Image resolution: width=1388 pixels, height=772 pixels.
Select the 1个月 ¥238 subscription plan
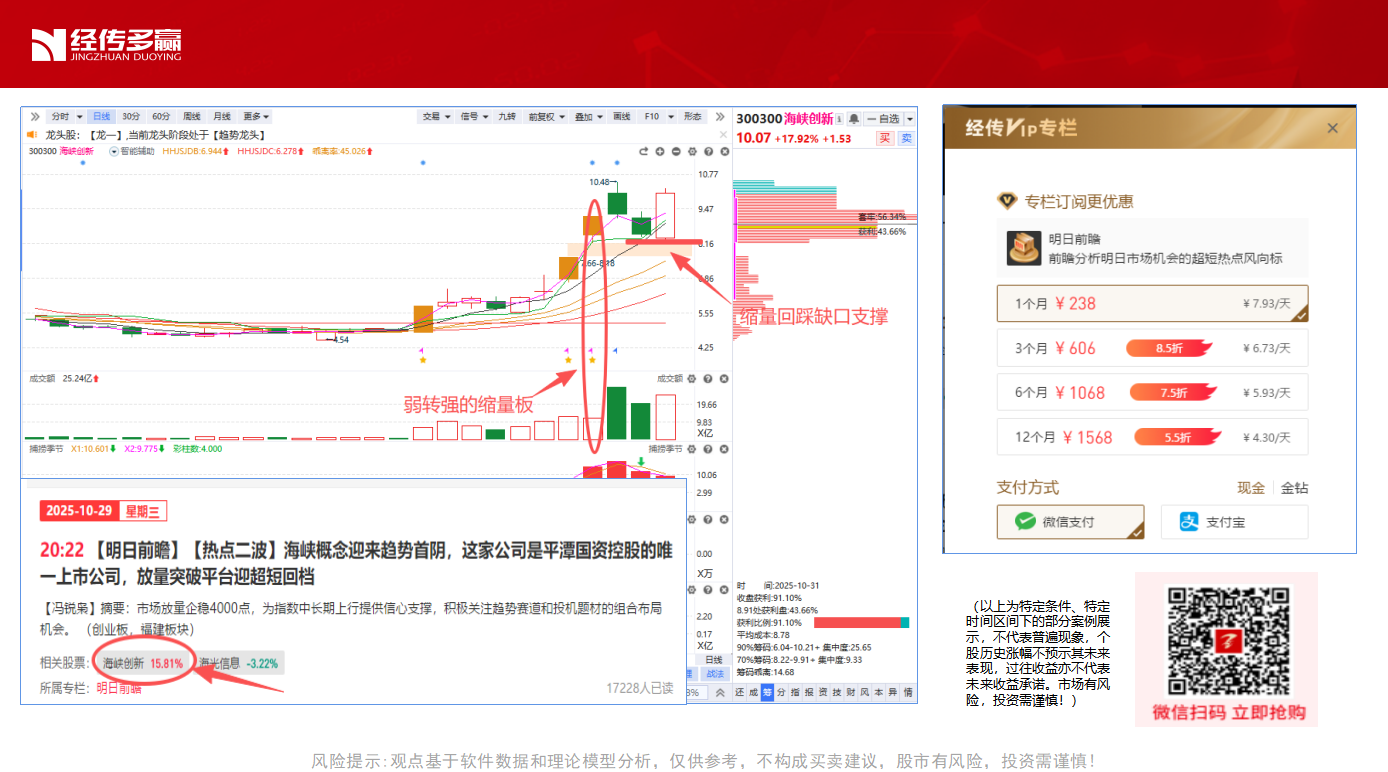[x=1152, y=304]
